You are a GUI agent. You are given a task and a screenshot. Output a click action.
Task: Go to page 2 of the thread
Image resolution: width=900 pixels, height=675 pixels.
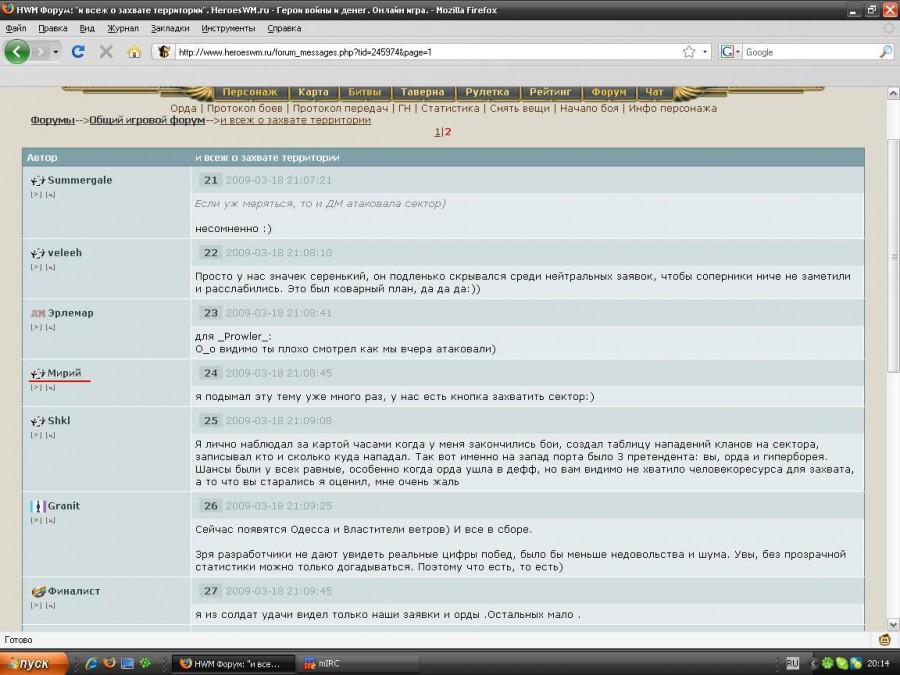[x=448, y=132]
